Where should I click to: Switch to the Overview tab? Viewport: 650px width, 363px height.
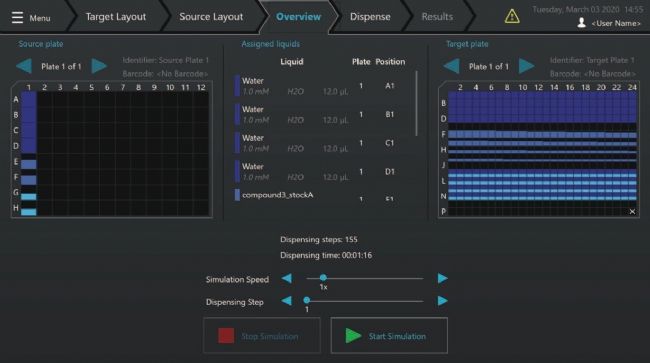(x=298, y=17)
